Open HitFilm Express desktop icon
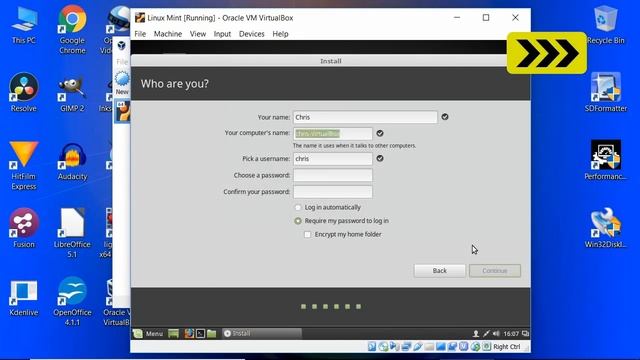This screenshot has width=640, height=360. tap(24, 165)
